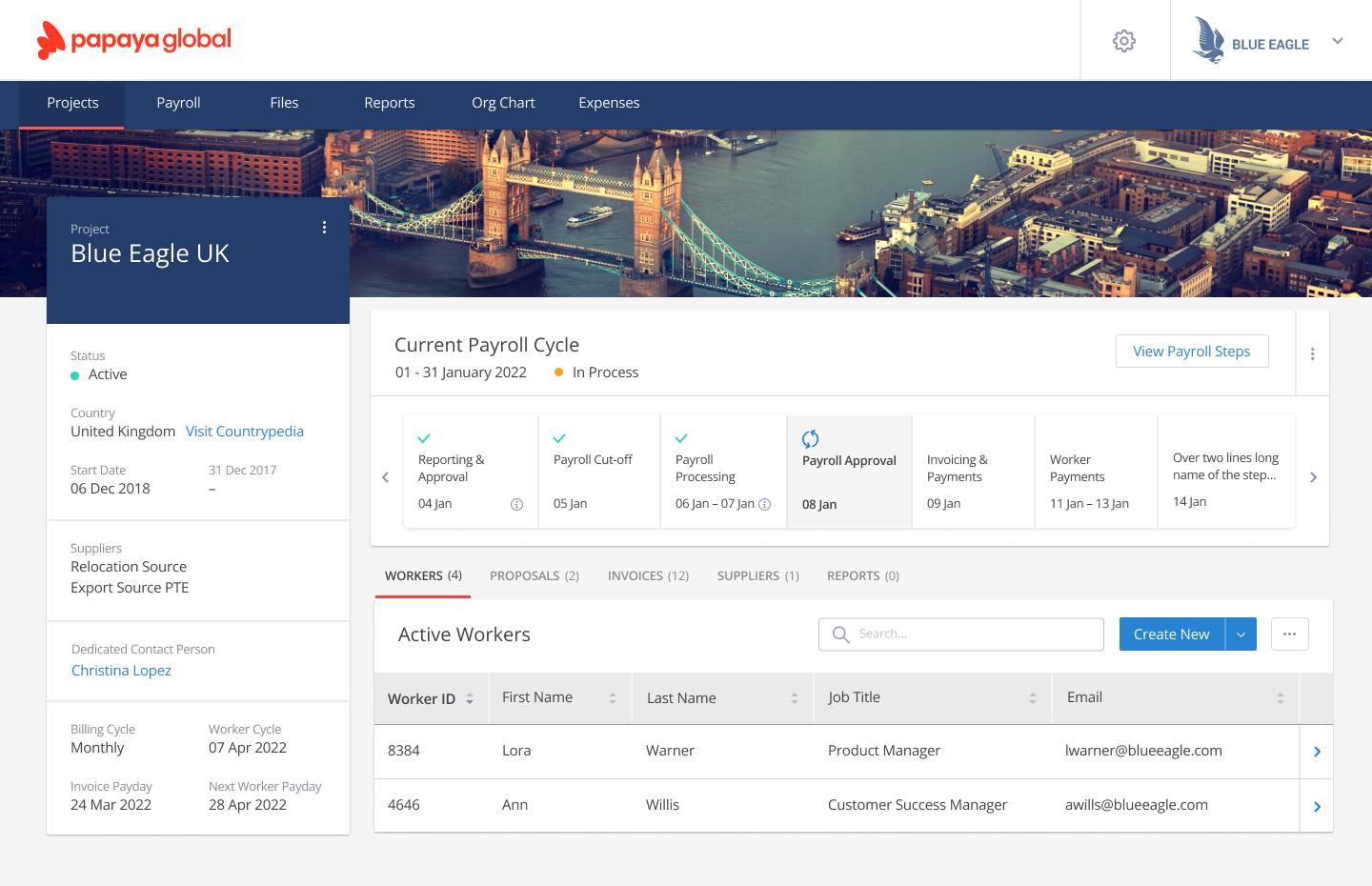Switch to the Payroll navigation tab
Screen dimensions: 1372x886
tap(178, 103)
